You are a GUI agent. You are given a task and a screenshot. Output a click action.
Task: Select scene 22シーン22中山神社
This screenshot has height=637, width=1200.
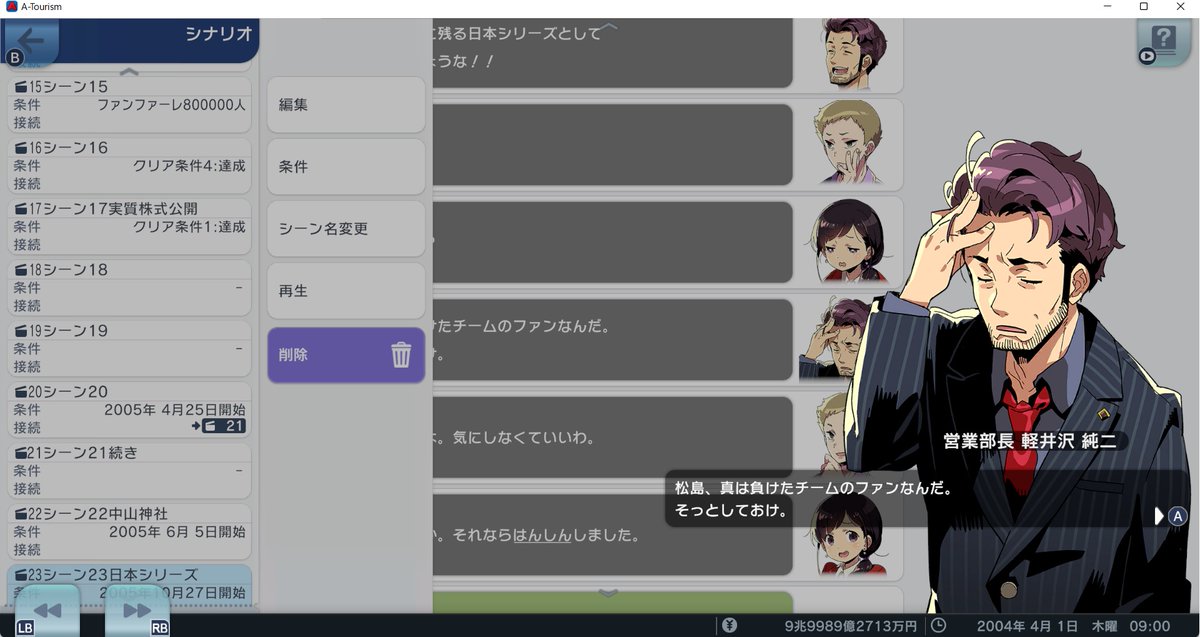129,531
